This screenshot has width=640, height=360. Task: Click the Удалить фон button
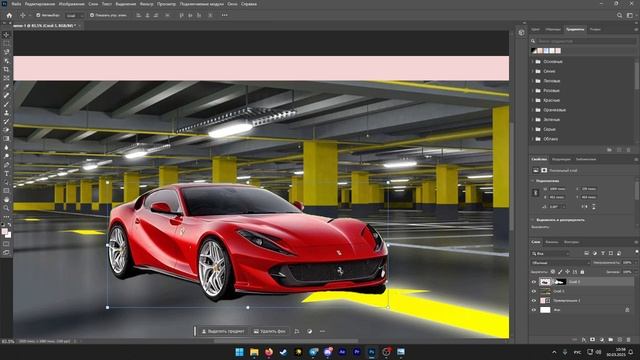coord(269,331)
